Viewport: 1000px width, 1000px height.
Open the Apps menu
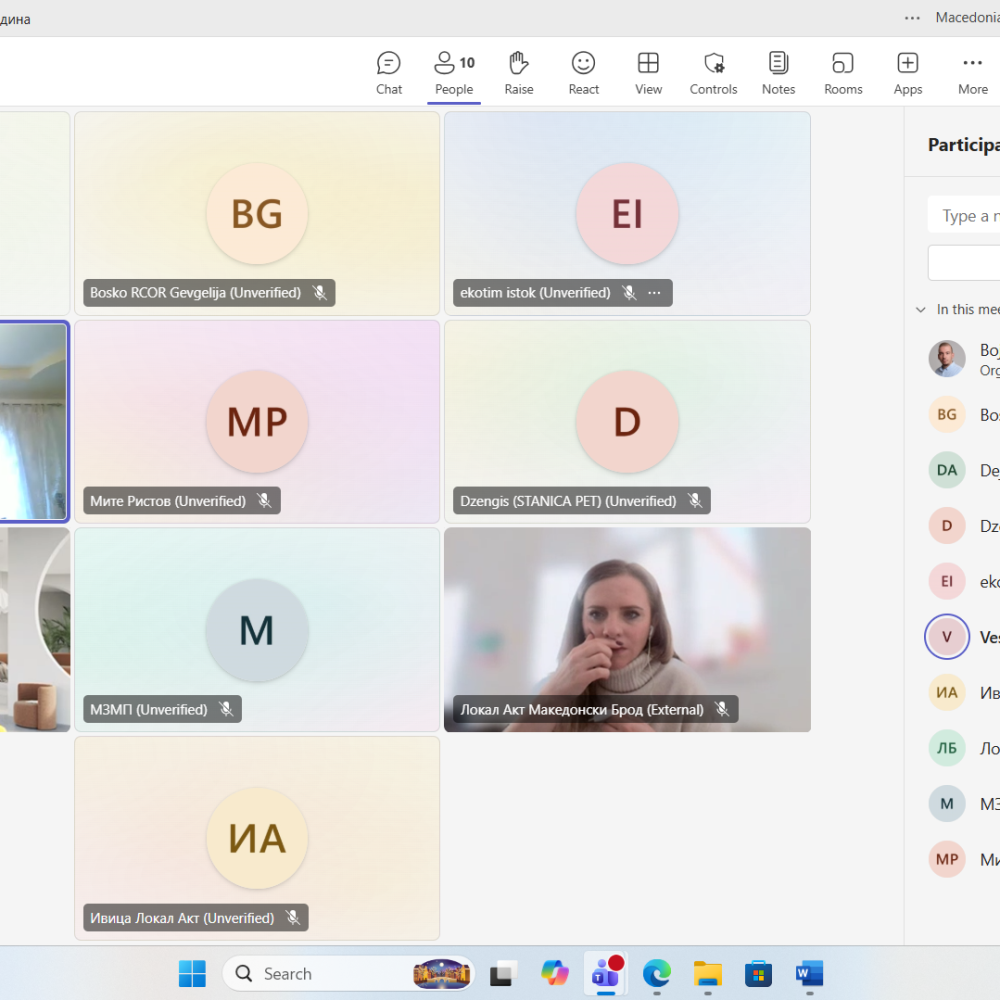908,73
